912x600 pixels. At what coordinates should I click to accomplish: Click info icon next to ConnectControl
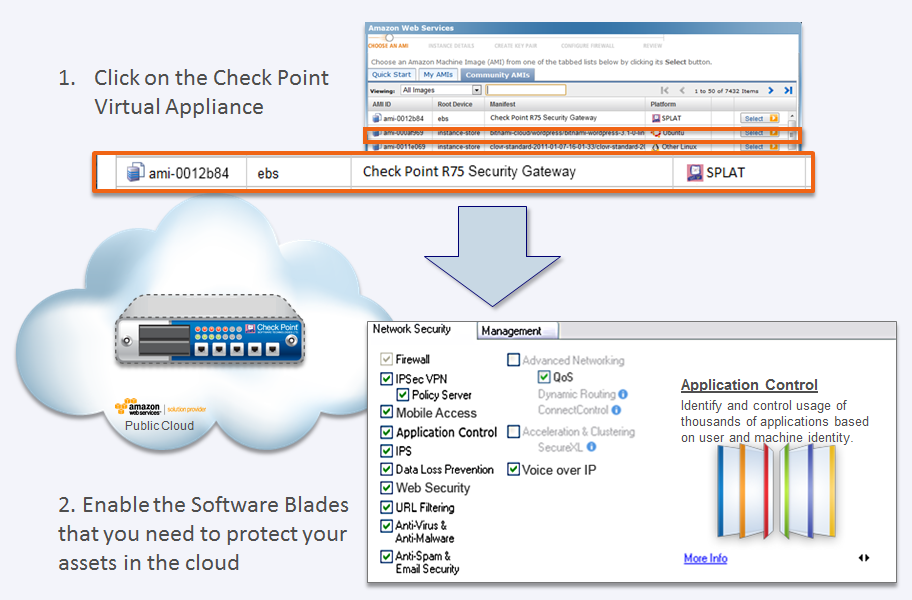click(x=616, y=410)
